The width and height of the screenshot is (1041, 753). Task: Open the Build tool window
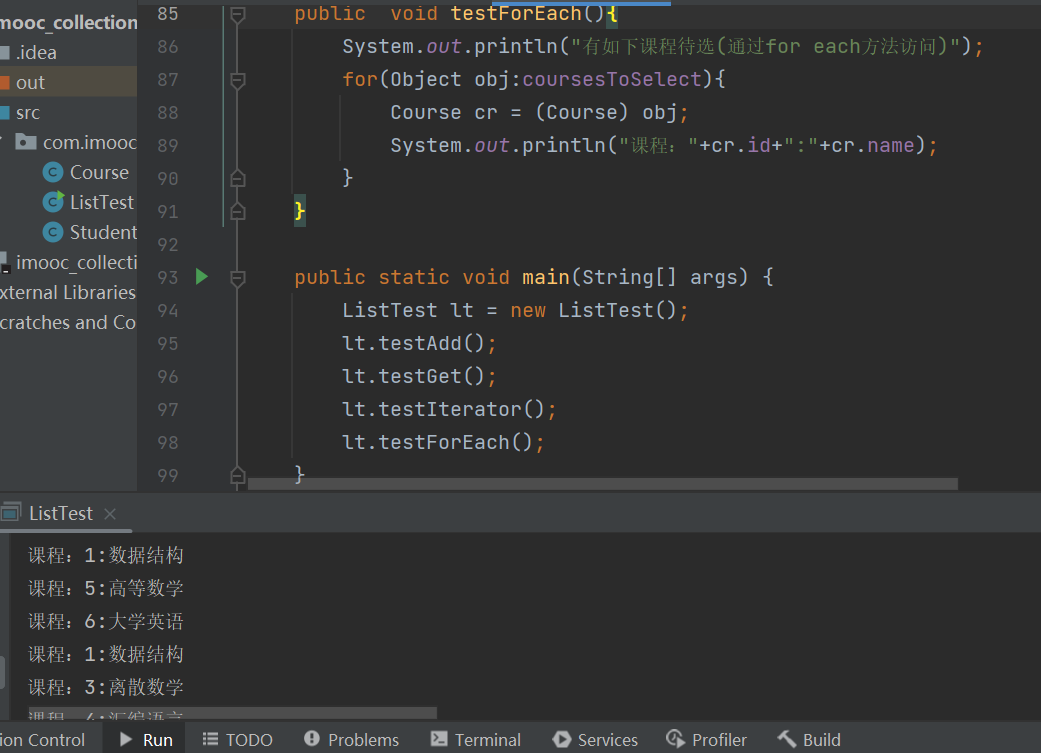point(809,740)
